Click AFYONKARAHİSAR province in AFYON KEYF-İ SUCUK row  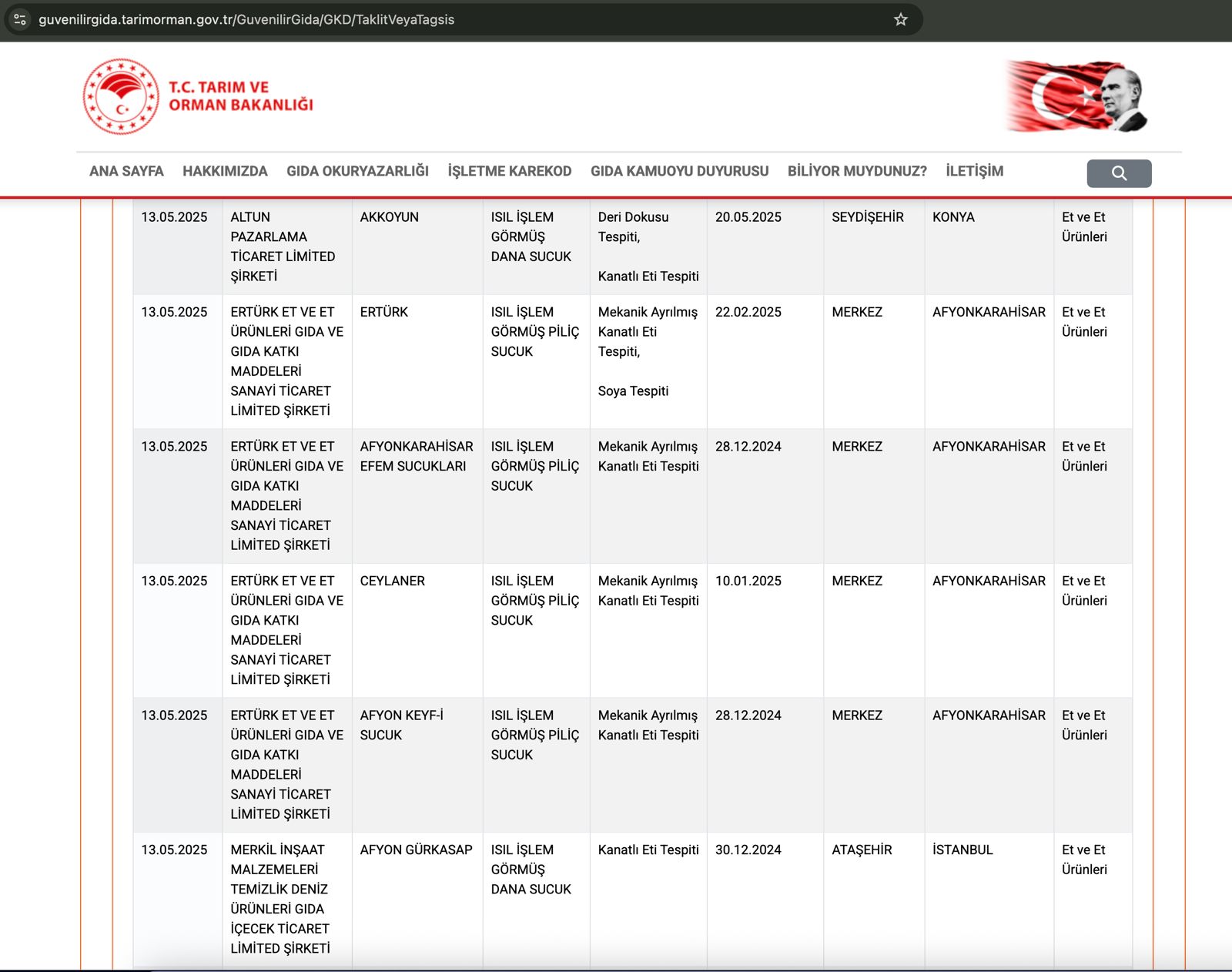[989, 716]
